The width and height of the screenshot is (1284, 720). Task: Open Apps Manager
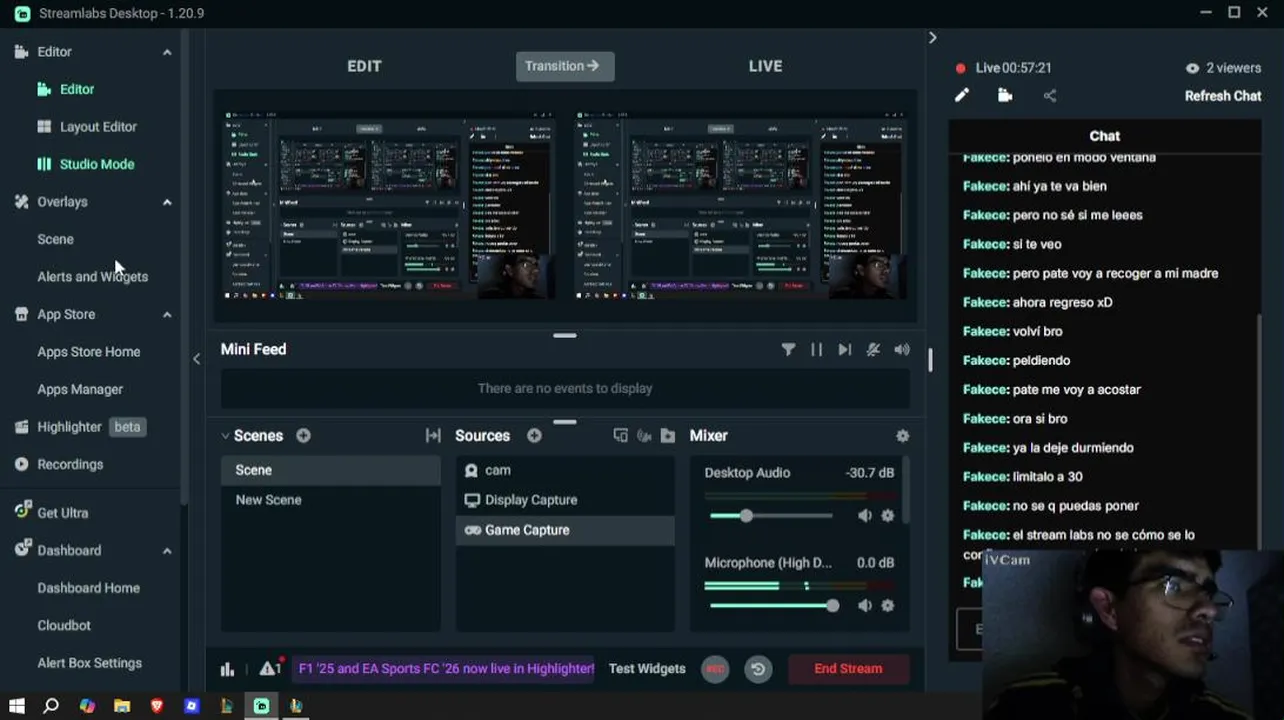pyautogui.click(x=80, y=389)
